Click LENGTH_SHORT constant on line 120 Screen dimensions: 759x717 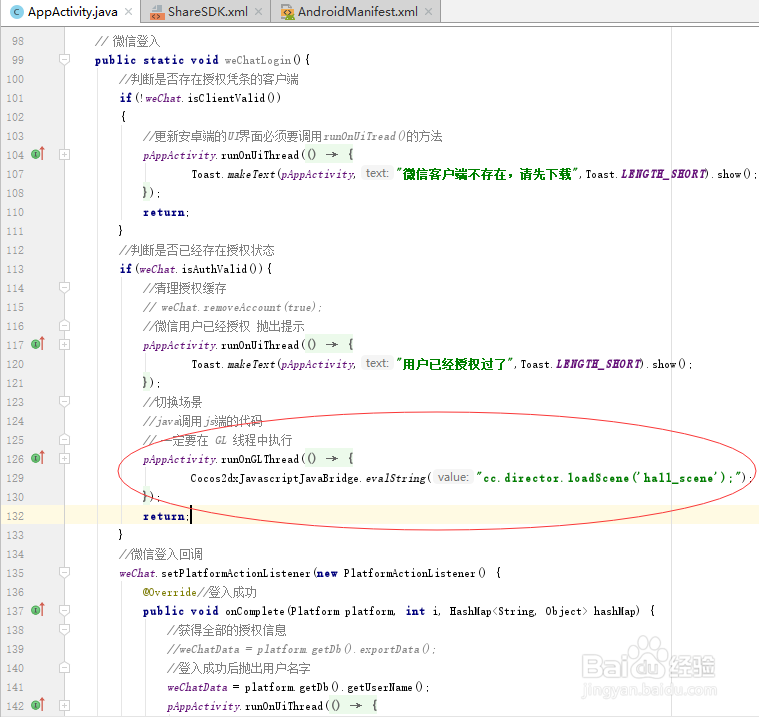coord(599,364)
